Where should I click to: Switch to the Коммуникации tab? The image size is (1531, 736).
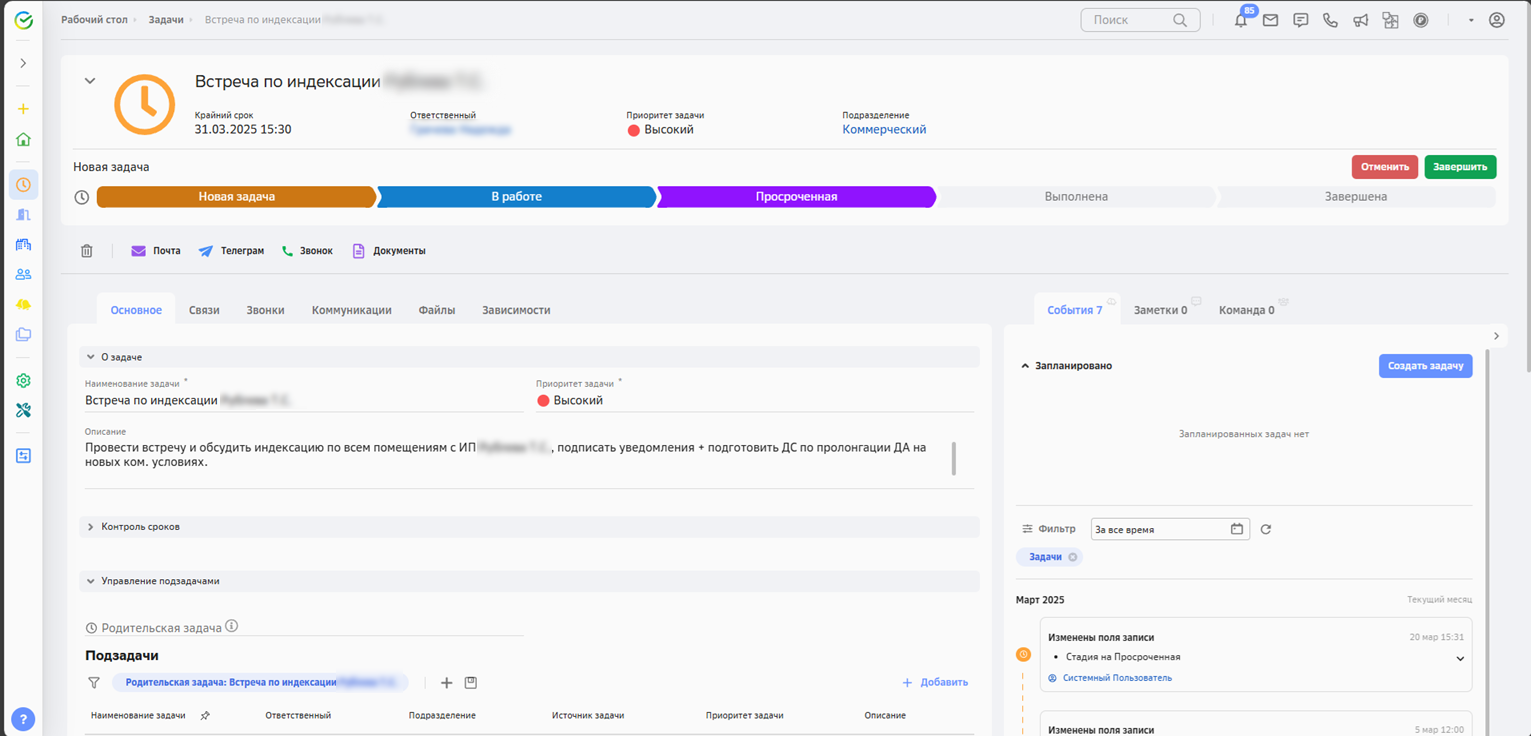pyautogui.click(x=351, y=310)
